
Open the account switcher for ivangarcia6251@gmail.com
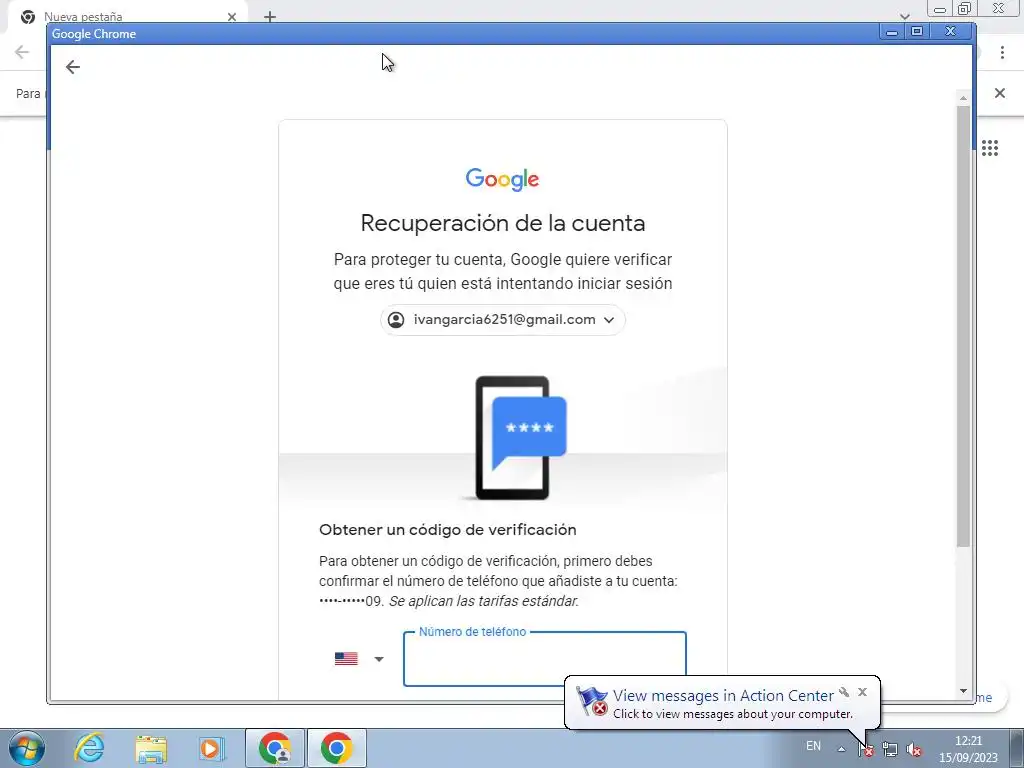tap(502, 320)
